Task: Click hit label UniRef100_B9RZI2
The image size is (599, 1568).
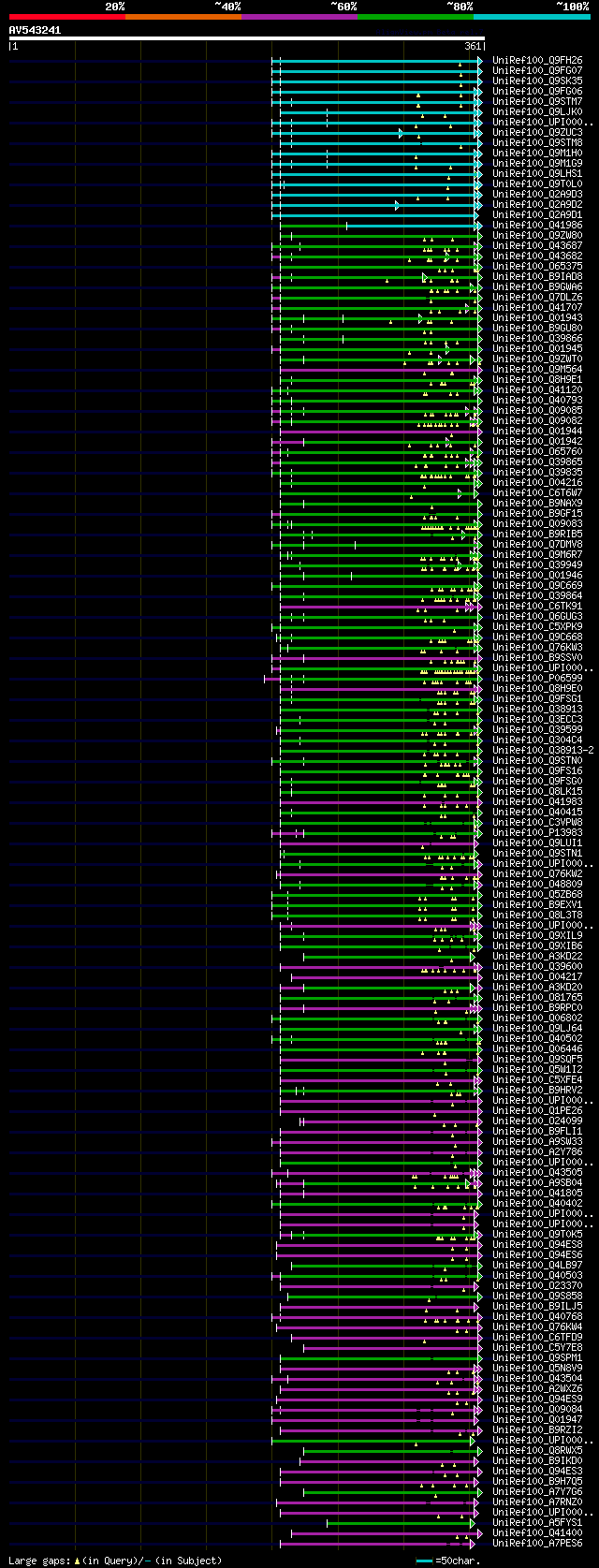Action: [x=537, y=1429]
